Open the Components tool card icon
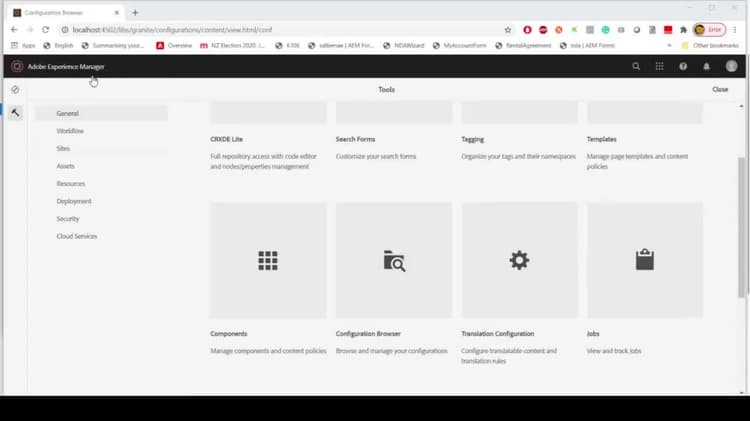Screen dimensions: 750x421 268,261
